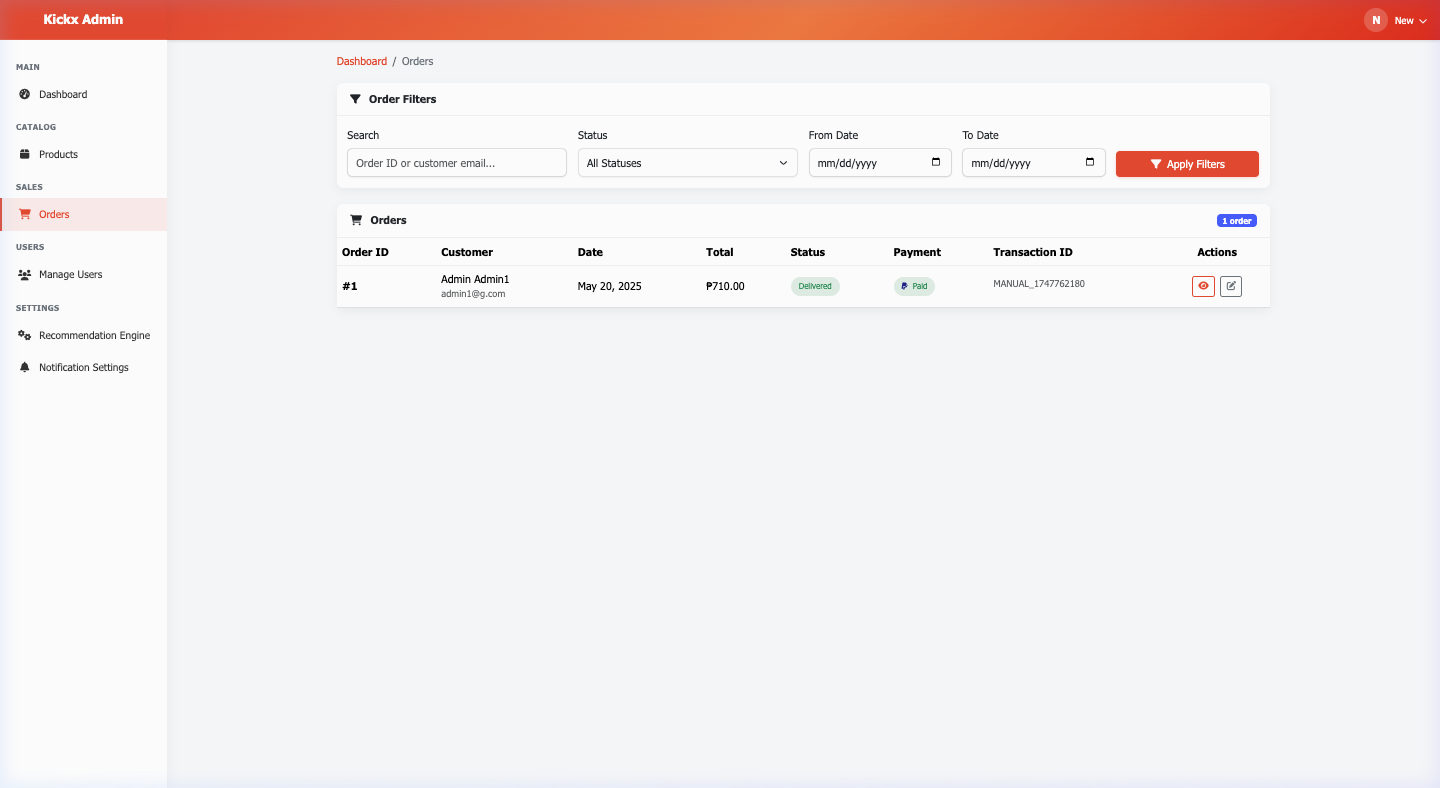The image size is (1440, 788).
Task: Click the Total column header
Action: click(x=719, y=252)
